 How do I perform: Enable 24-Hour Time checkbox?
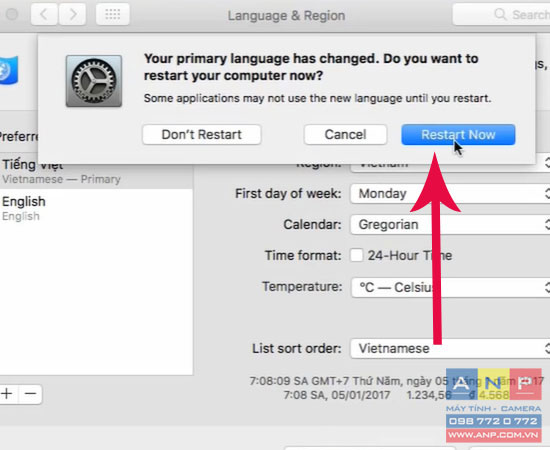tap(357, 255)
